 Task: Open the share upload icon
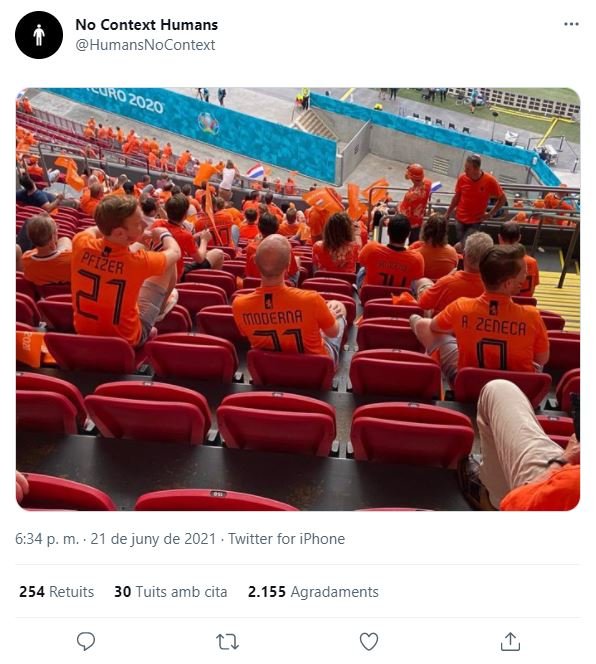pyautogui.click(x=510, y=641)
